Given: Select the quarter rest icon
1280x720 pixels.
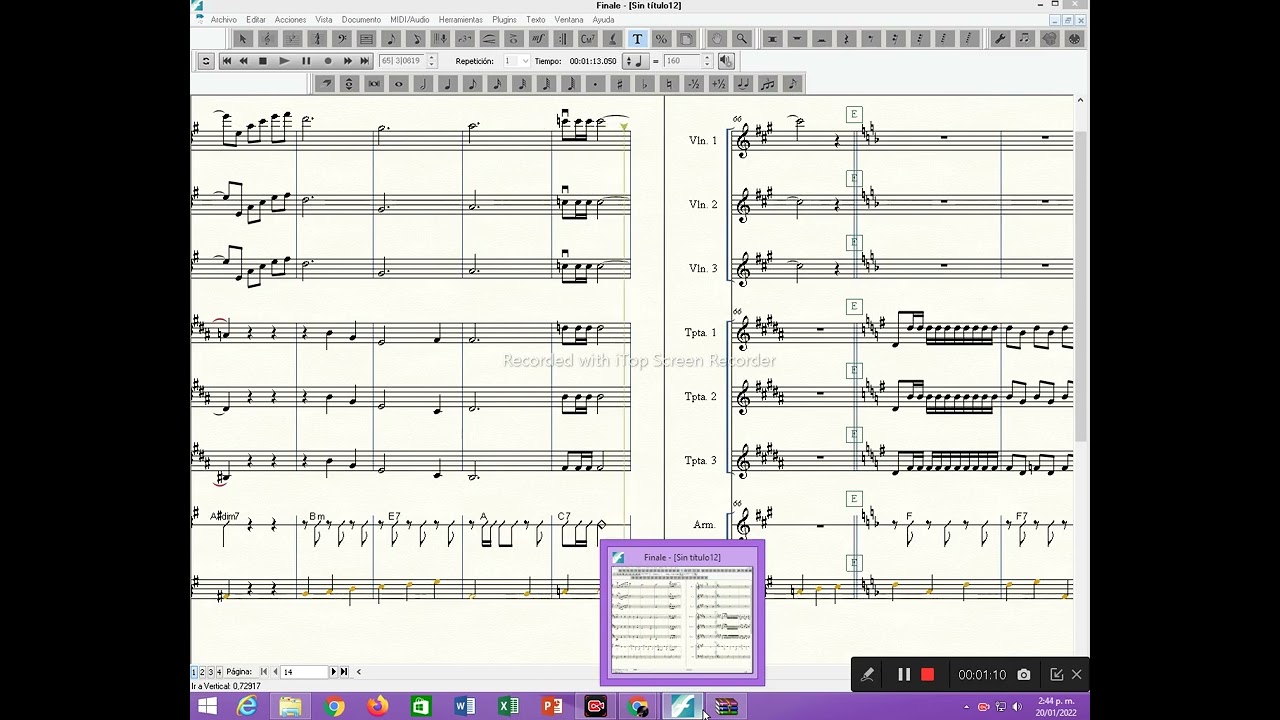Looking at the screenshot, I should 846,39.
